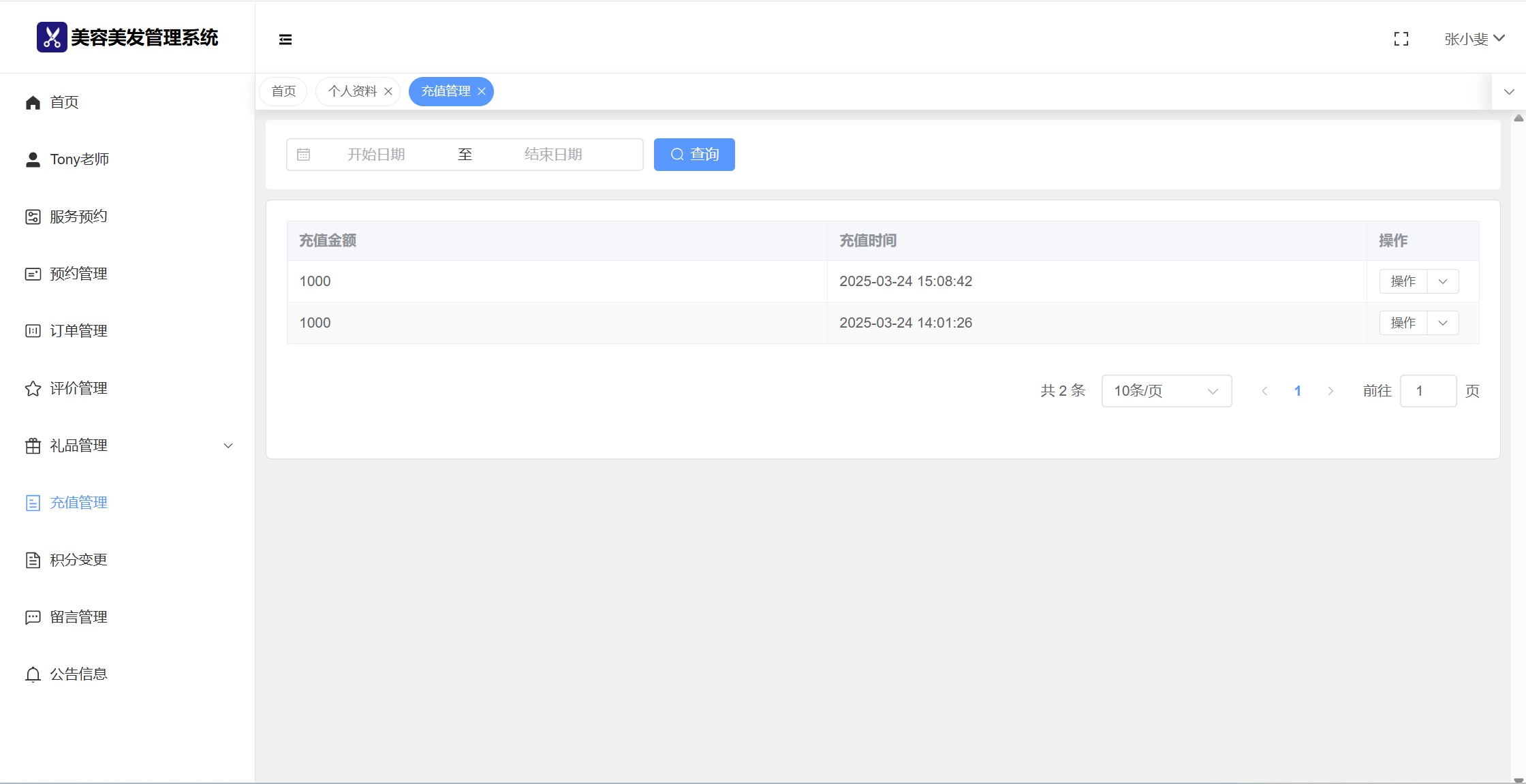
Task: Expand 礼品管理 submenu chevron
Action: pos(228,445)
